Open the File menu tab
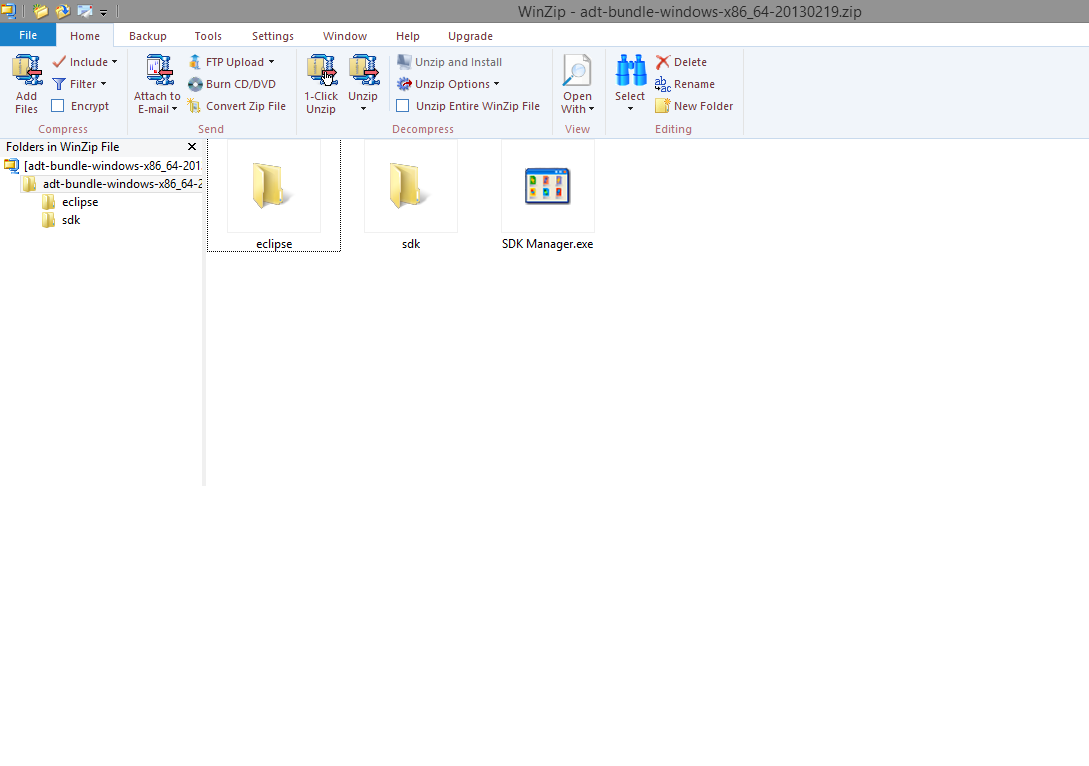 pyautogui.click(x=28, y=35)
